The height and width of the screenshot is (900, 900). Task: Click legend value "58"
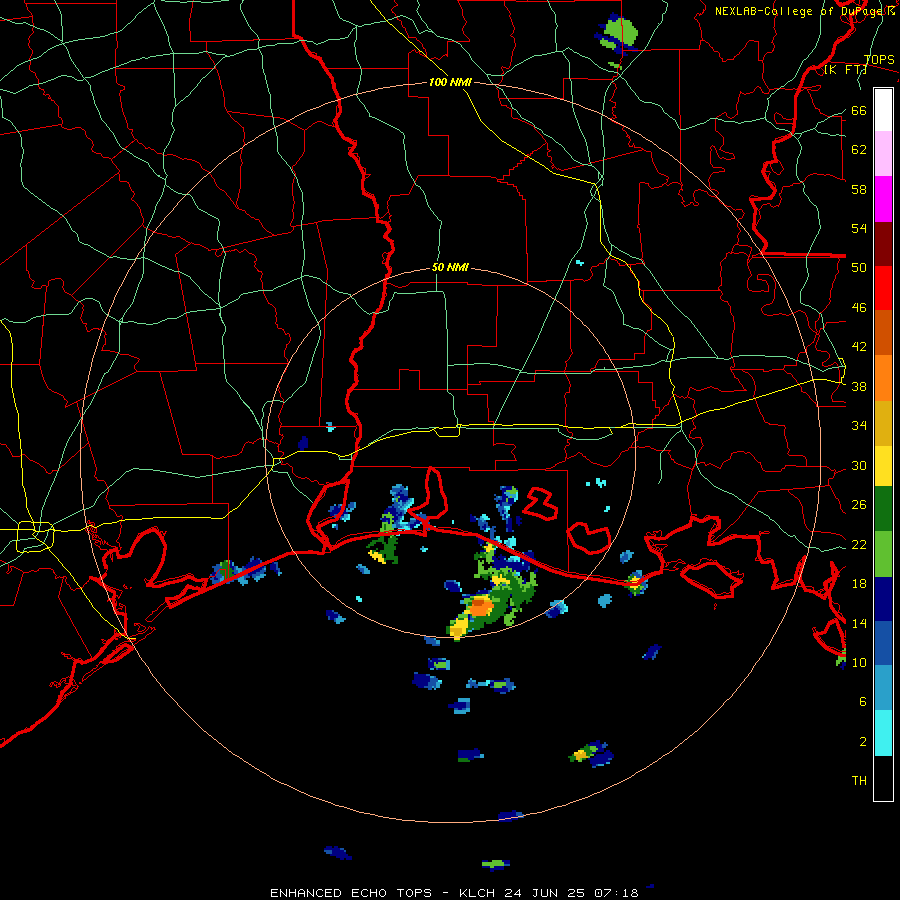[x=859, y=189]
